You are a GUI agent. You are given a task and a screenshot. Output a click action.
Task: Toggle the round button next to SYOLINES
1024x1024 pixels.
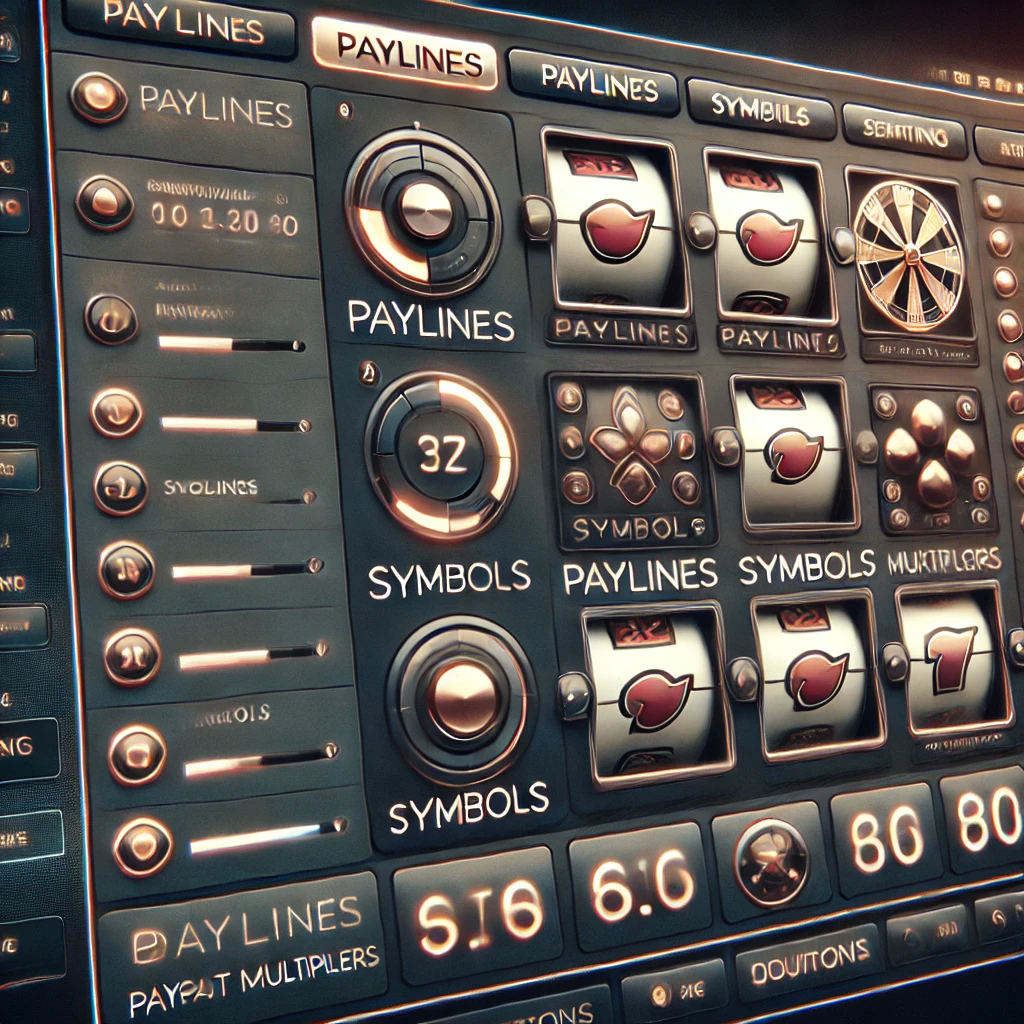[120, 488]
